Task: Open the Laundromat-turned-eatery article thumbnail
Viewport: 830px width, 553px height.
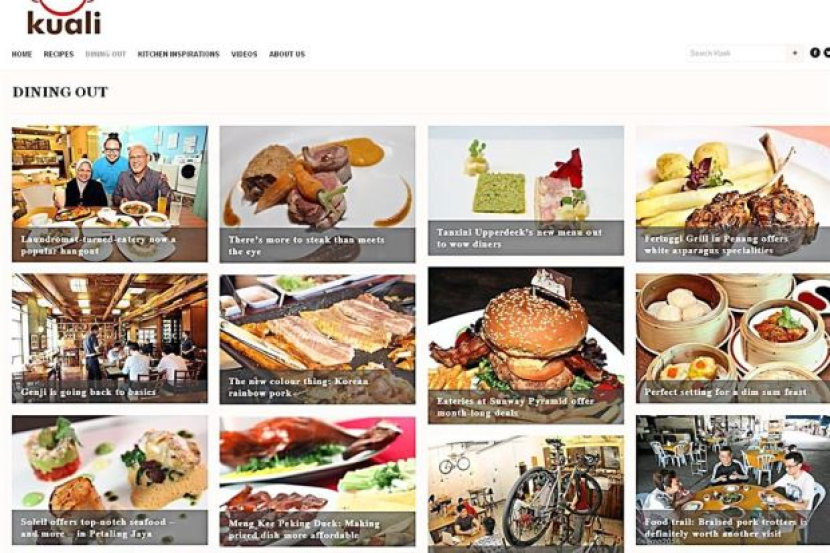Action: point(110,194)
